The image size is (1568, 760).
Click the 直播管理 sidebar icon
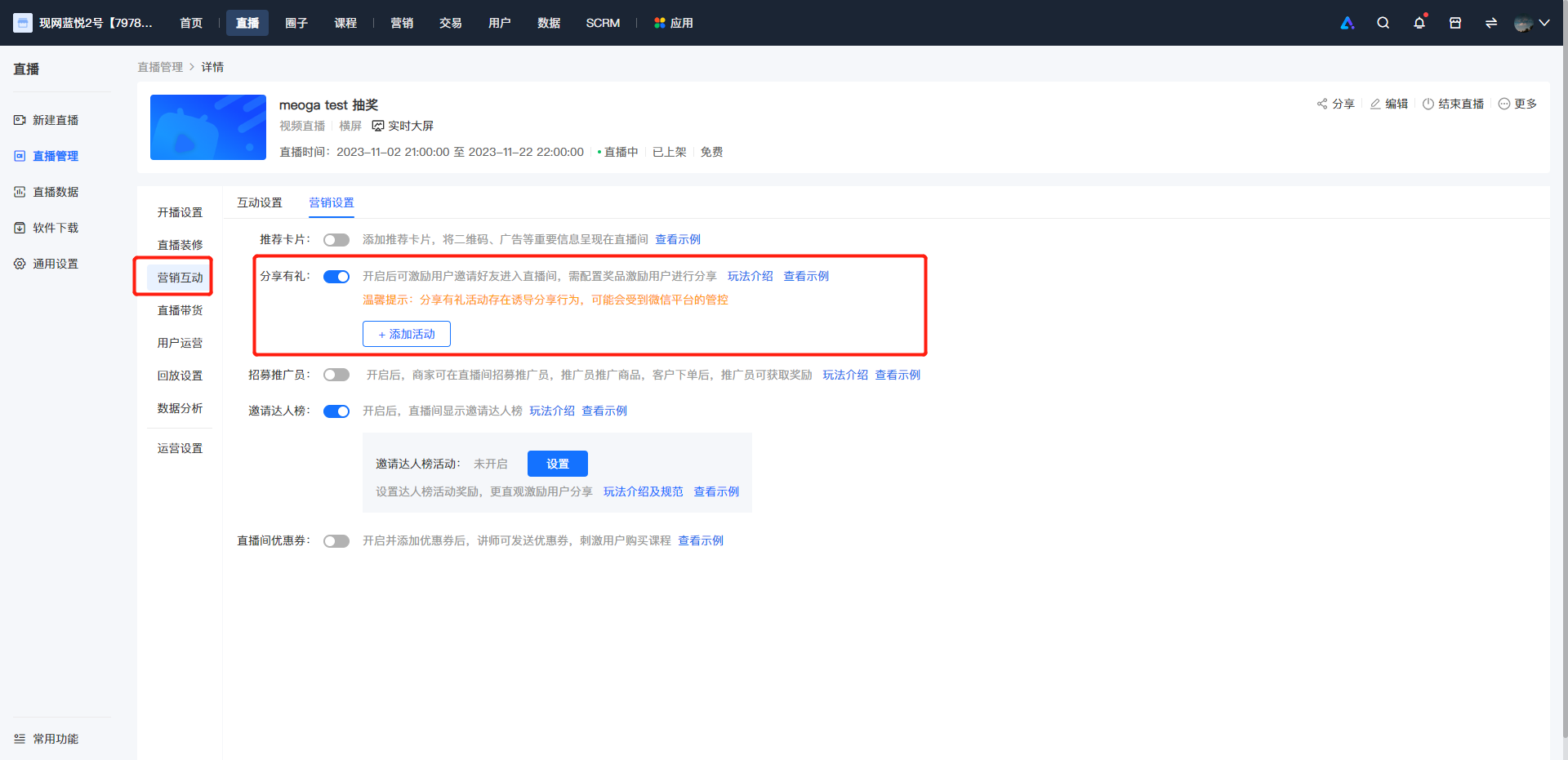[20, 156]
